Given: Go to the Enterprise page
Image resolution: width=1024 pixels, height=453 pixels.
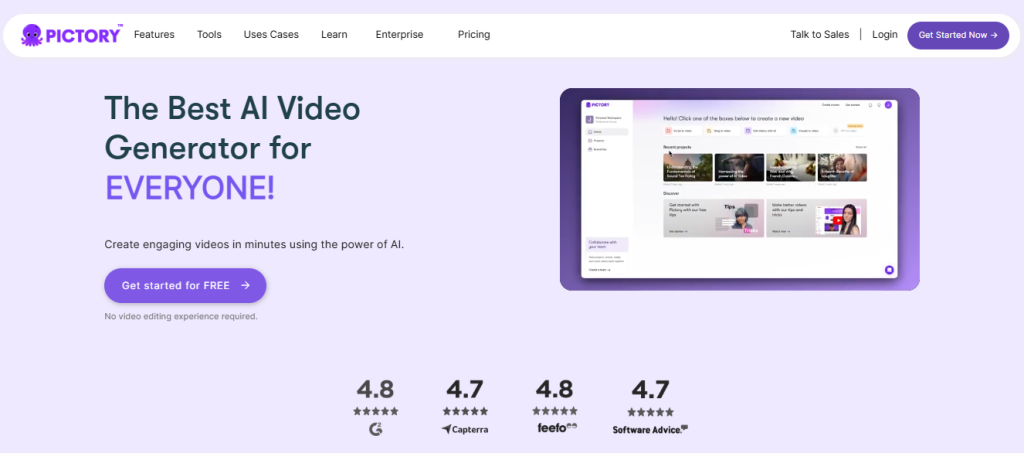Looking at the screenshot, I should (399, 35).
